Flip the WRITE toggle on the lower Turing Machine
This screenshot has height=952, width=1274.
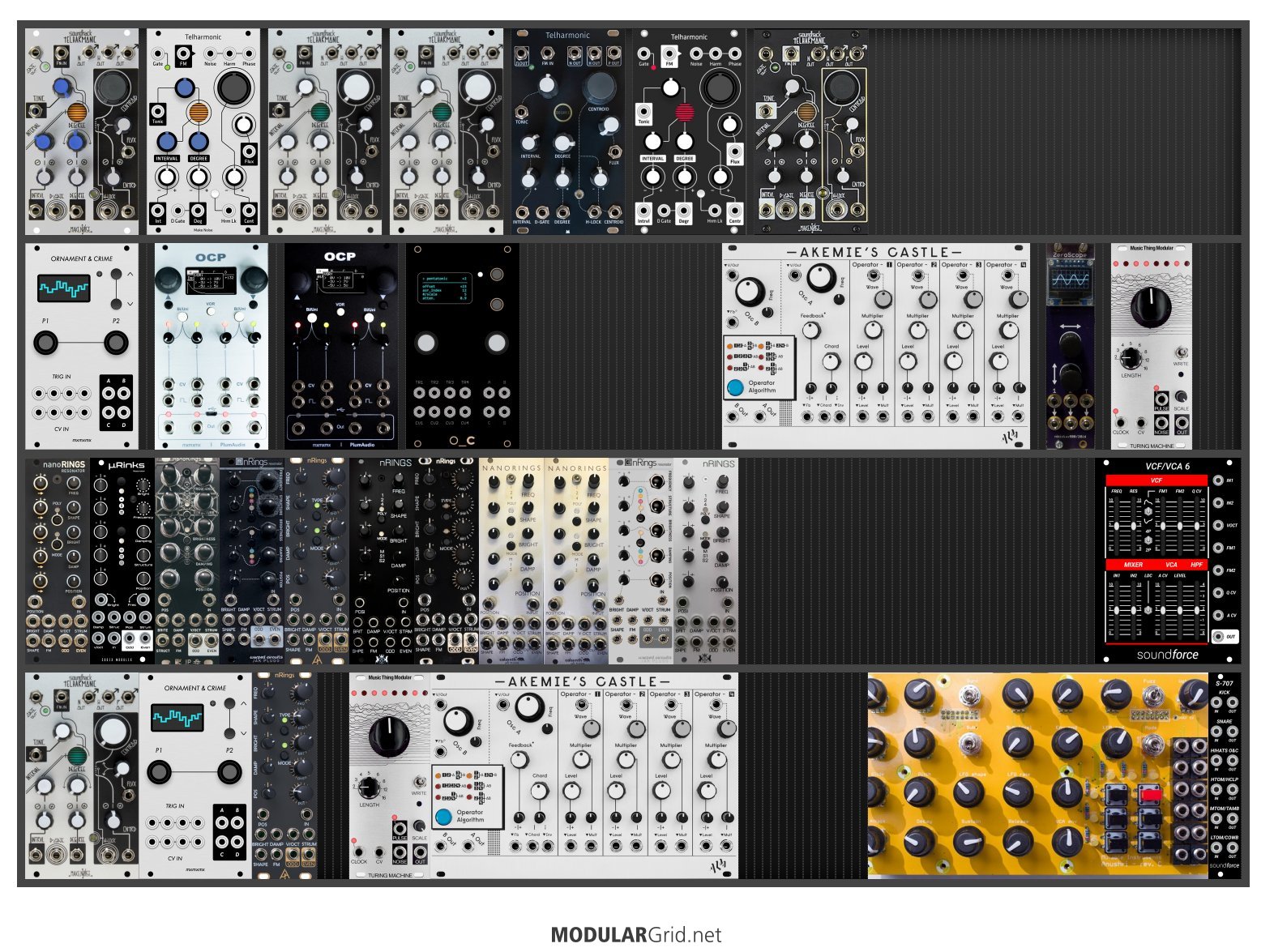click(x=419, y=782)
